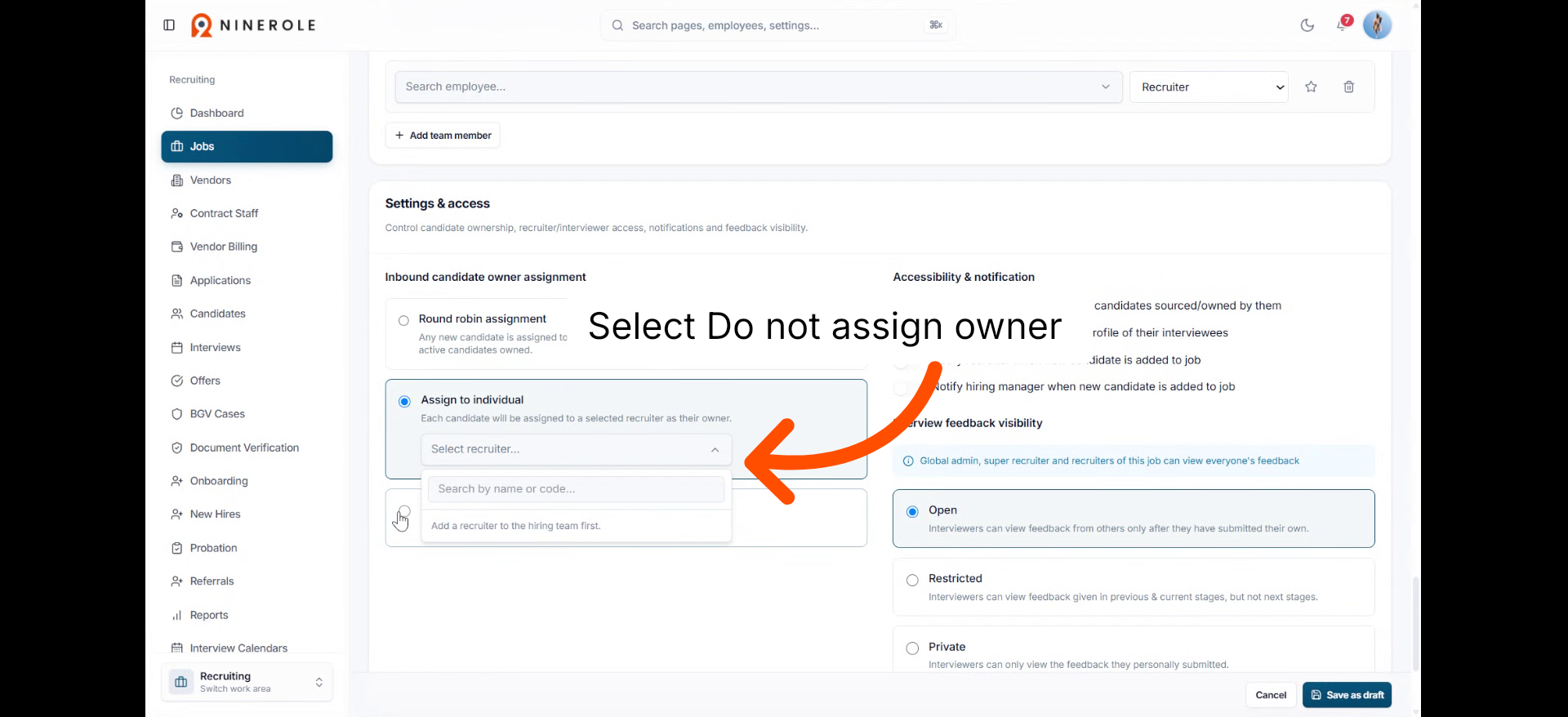1568x717 pixels.
Task: Click Search by name or code field
Action: point(576,489)
